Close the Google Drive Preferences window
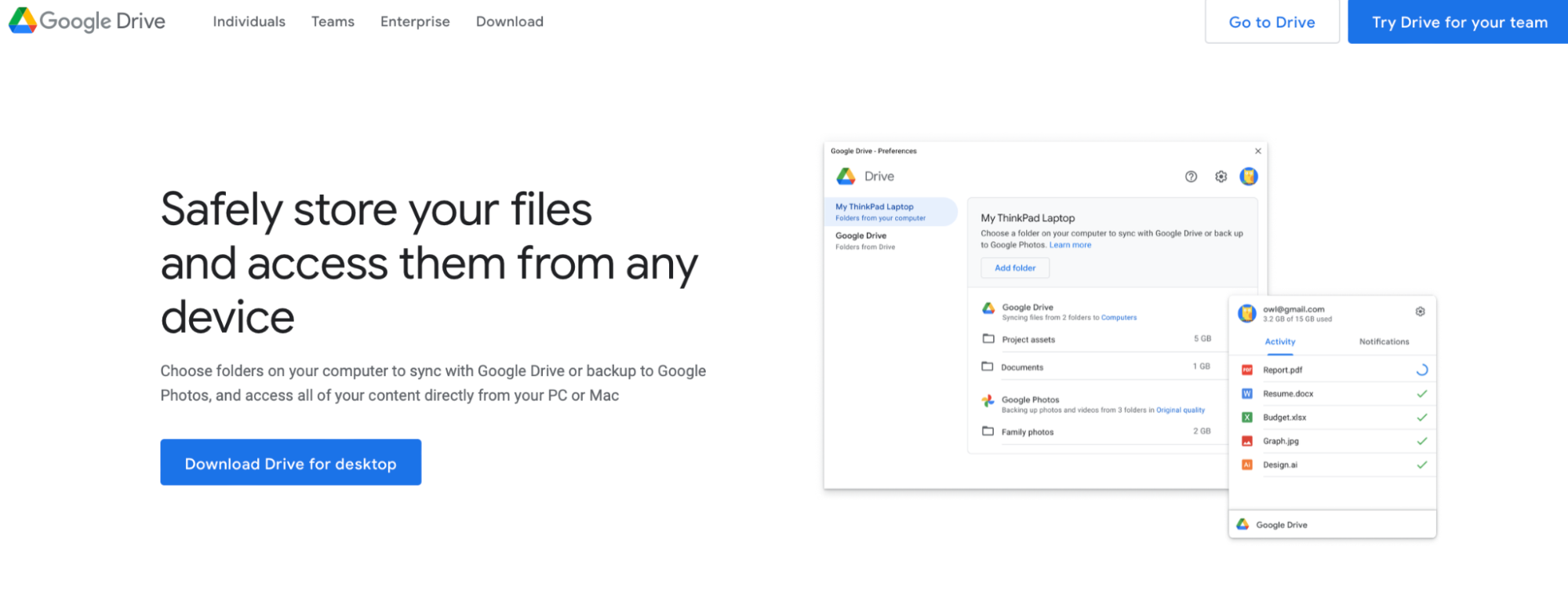This screenshot has height=591, width=1568. tap(1258, 151)
